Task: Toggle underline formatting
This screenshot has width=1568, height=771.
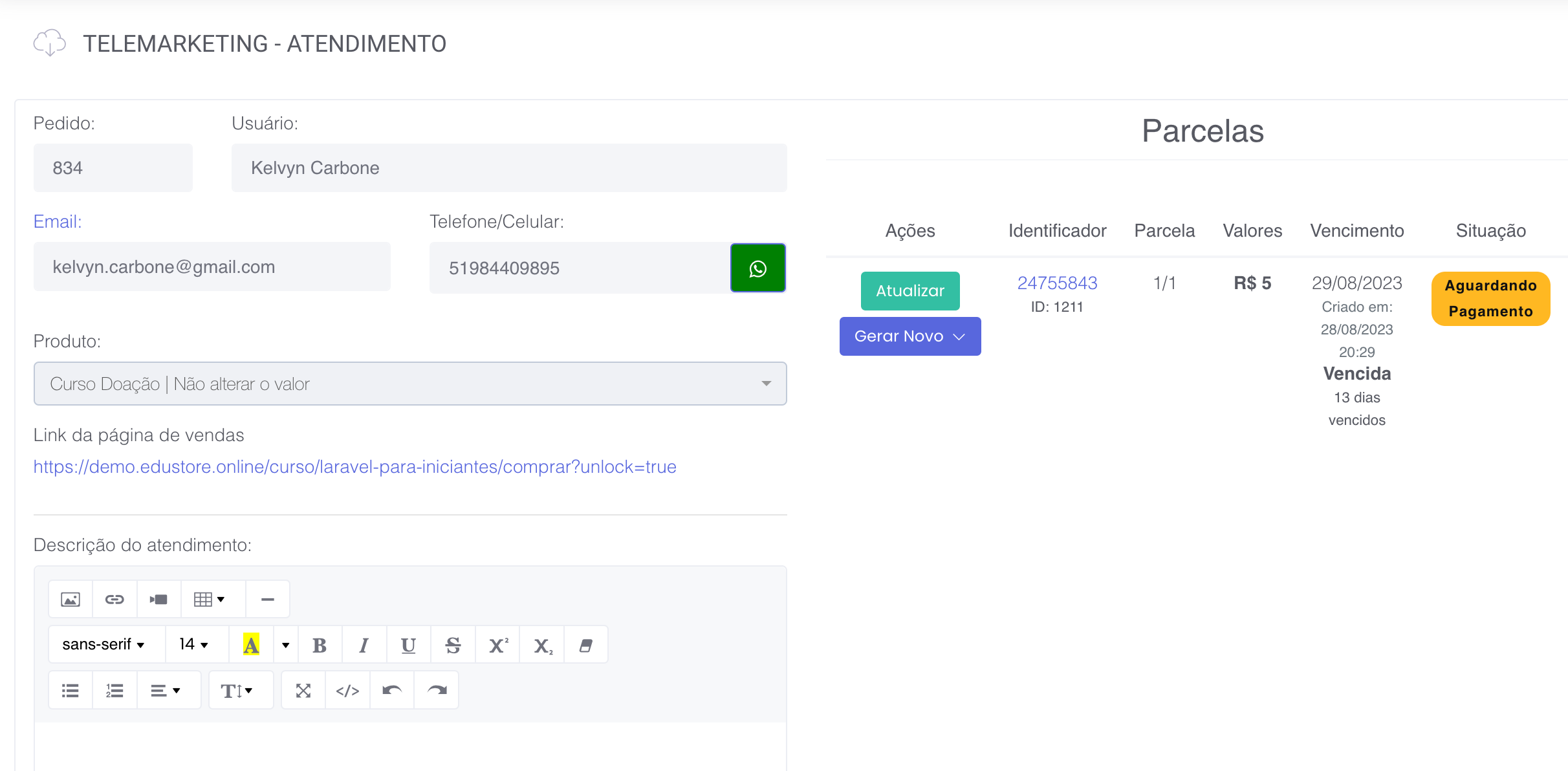Action: click(408, 645)
